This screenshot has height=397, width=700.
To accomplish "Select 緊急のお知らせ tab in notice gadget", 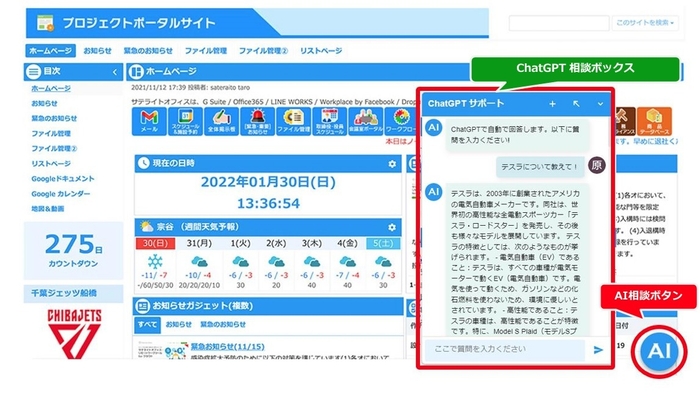I will (223, 325).
